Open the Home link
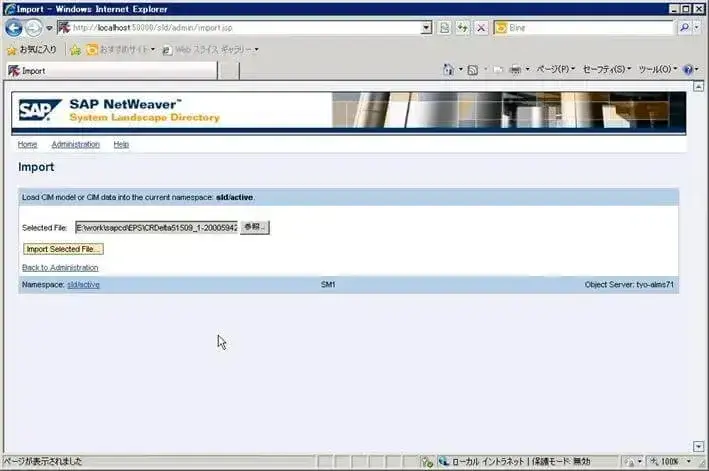 [x=28, y=145]
